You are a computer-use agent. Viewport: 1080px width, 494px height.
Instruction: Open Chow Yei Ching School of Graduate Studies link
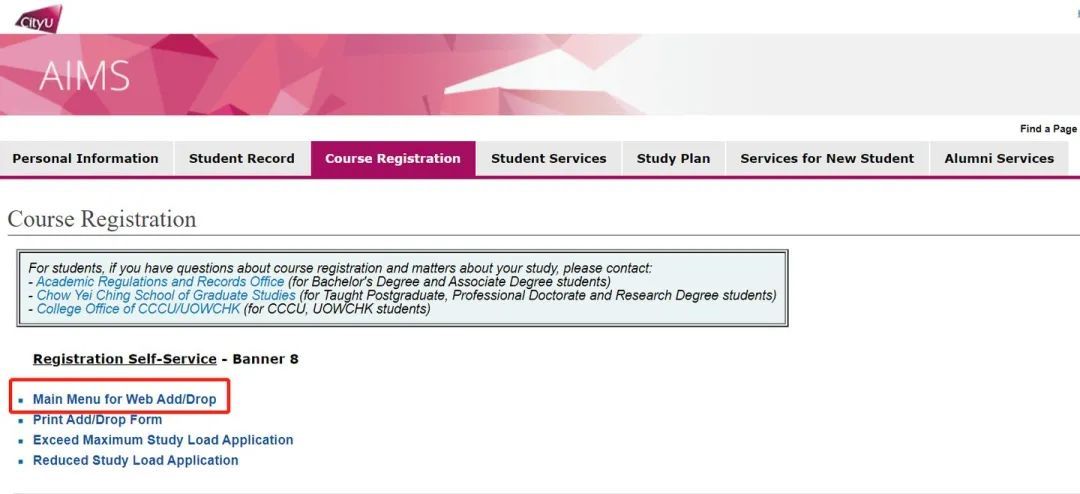(166, 296)
